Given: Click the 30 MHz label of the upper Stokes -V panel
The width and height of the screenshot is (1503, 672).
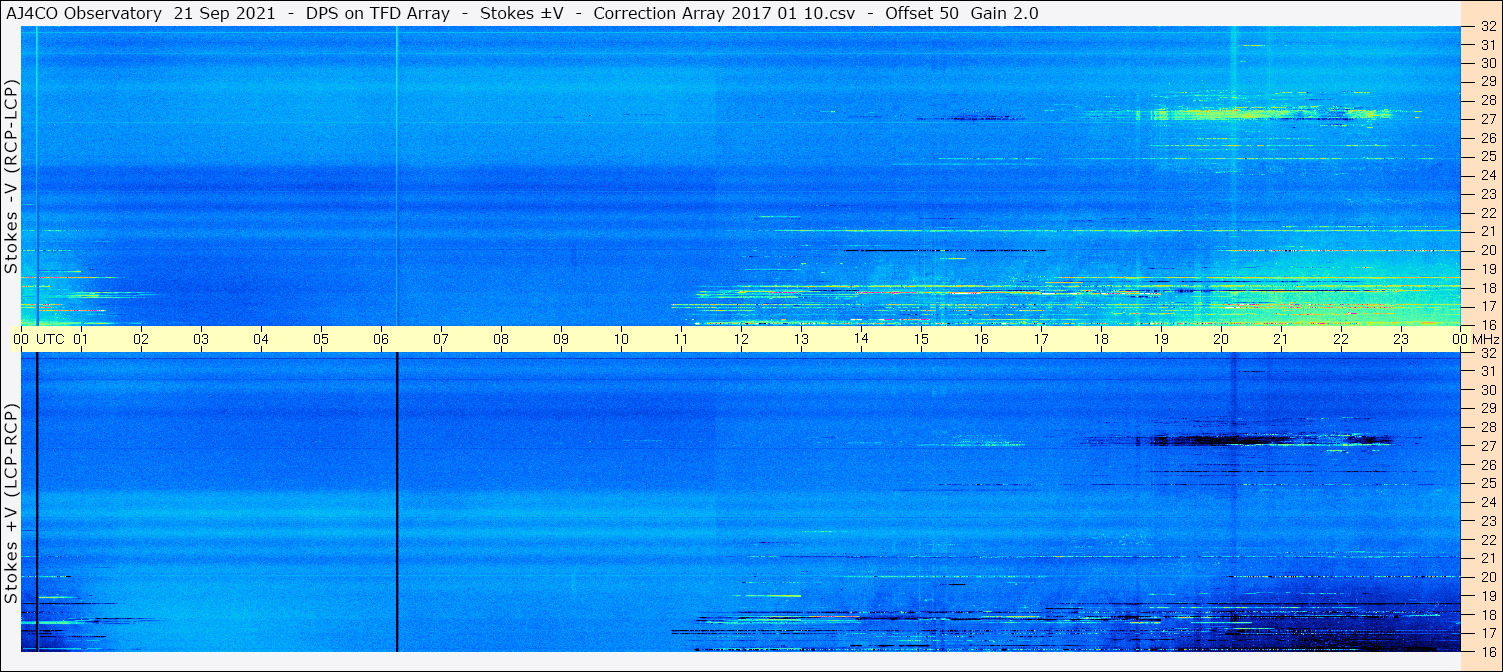Looking at the screenshot, I should point(1488,63).
